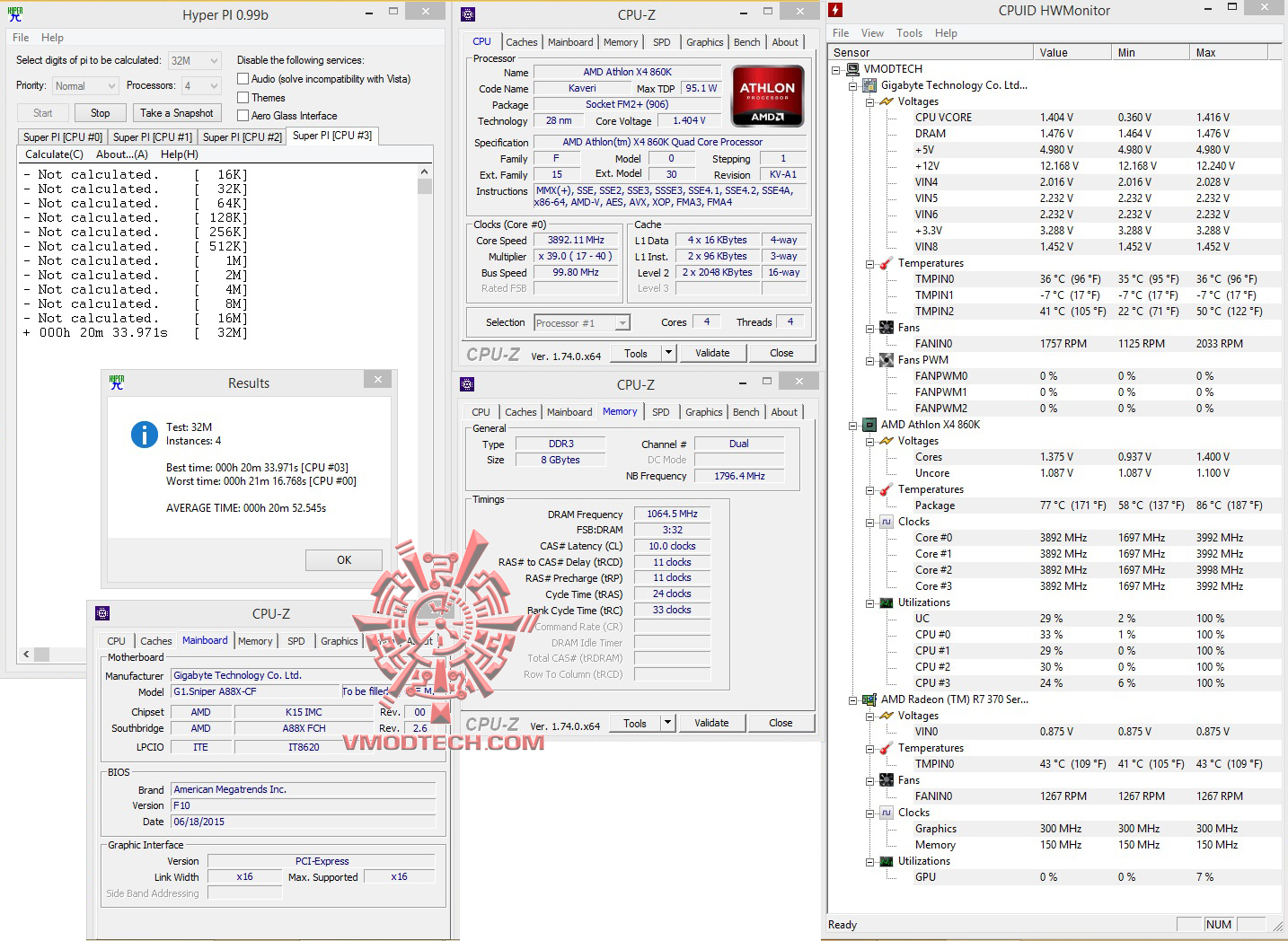The height and width of the screenshot is (941, 1288).
Task: Click the Stop button in Hyper PI
Action: (x=101, y=113)
